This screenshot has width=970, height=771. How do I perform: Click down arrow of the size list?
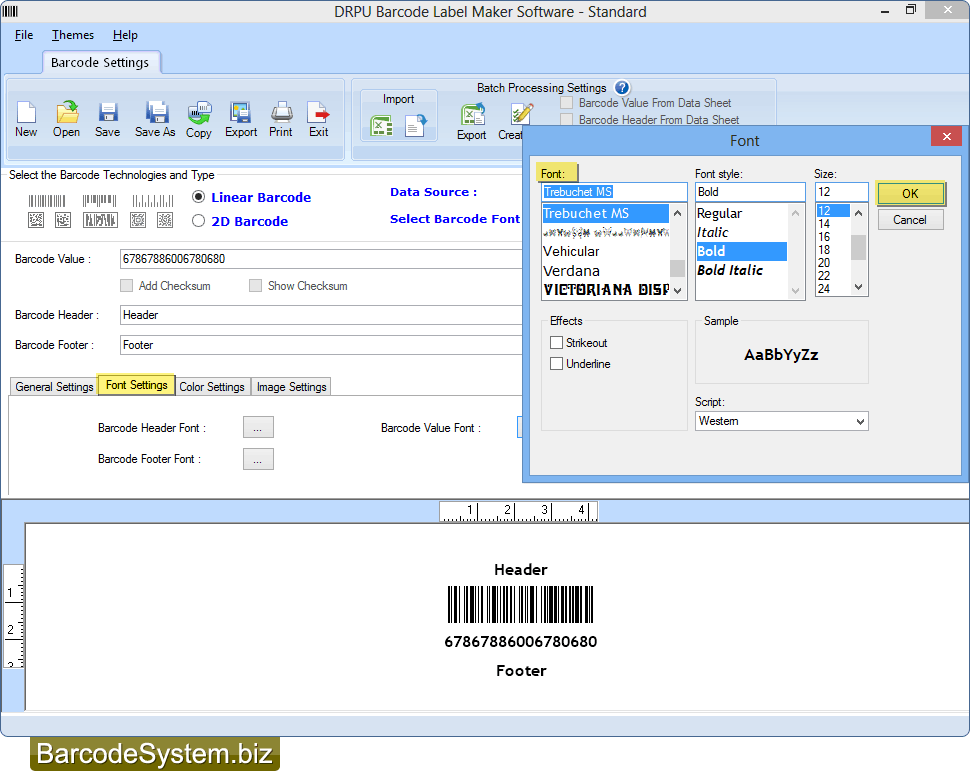click(x=858, y=286)
